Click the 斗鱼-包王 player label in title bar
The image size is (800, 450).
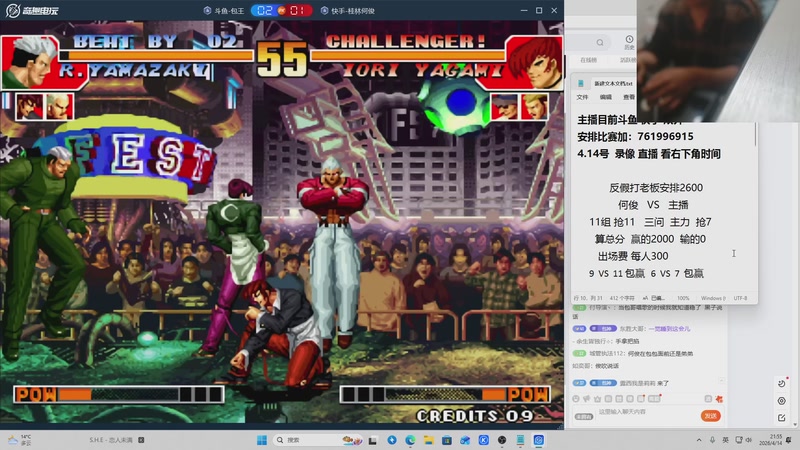pyautogui.click(x=224, y=10)
